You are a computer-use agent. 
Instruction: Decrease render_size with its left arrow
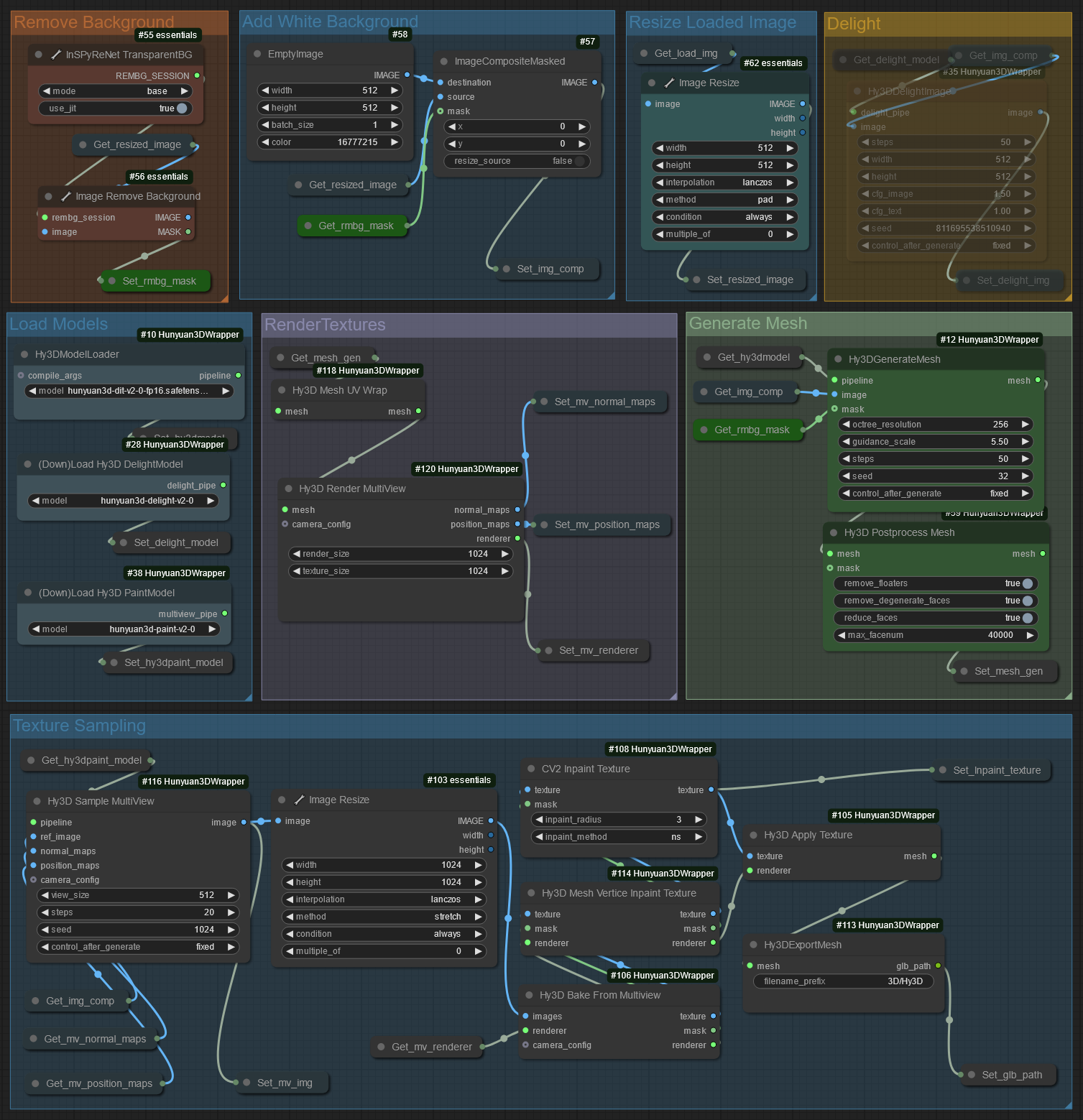coord(297,554)
